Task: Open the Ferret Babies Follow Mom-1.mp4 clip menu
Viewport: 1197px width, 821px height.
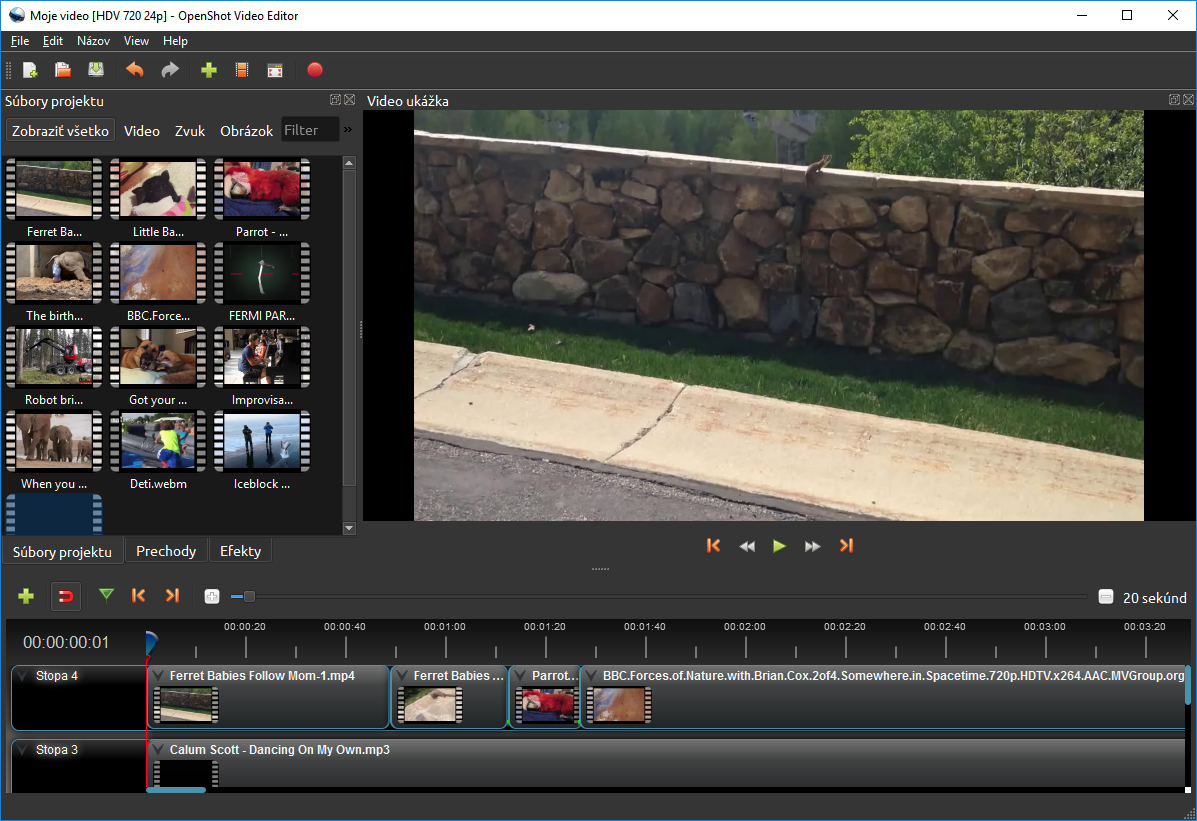Action: 158,676
